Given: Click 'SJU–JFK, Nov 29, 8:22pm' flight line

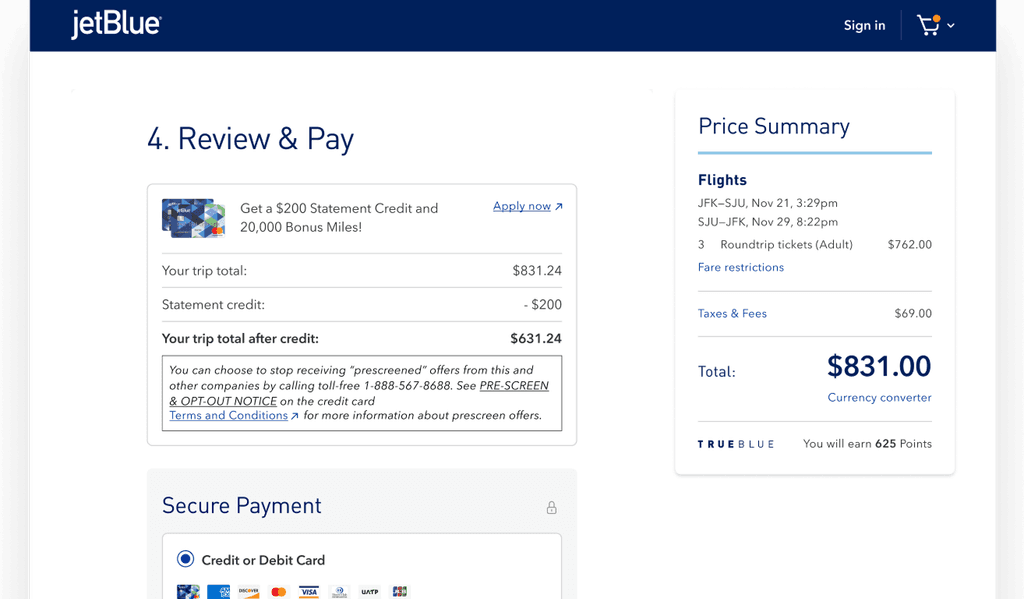Looking at the screenshot, I should 767,222.
